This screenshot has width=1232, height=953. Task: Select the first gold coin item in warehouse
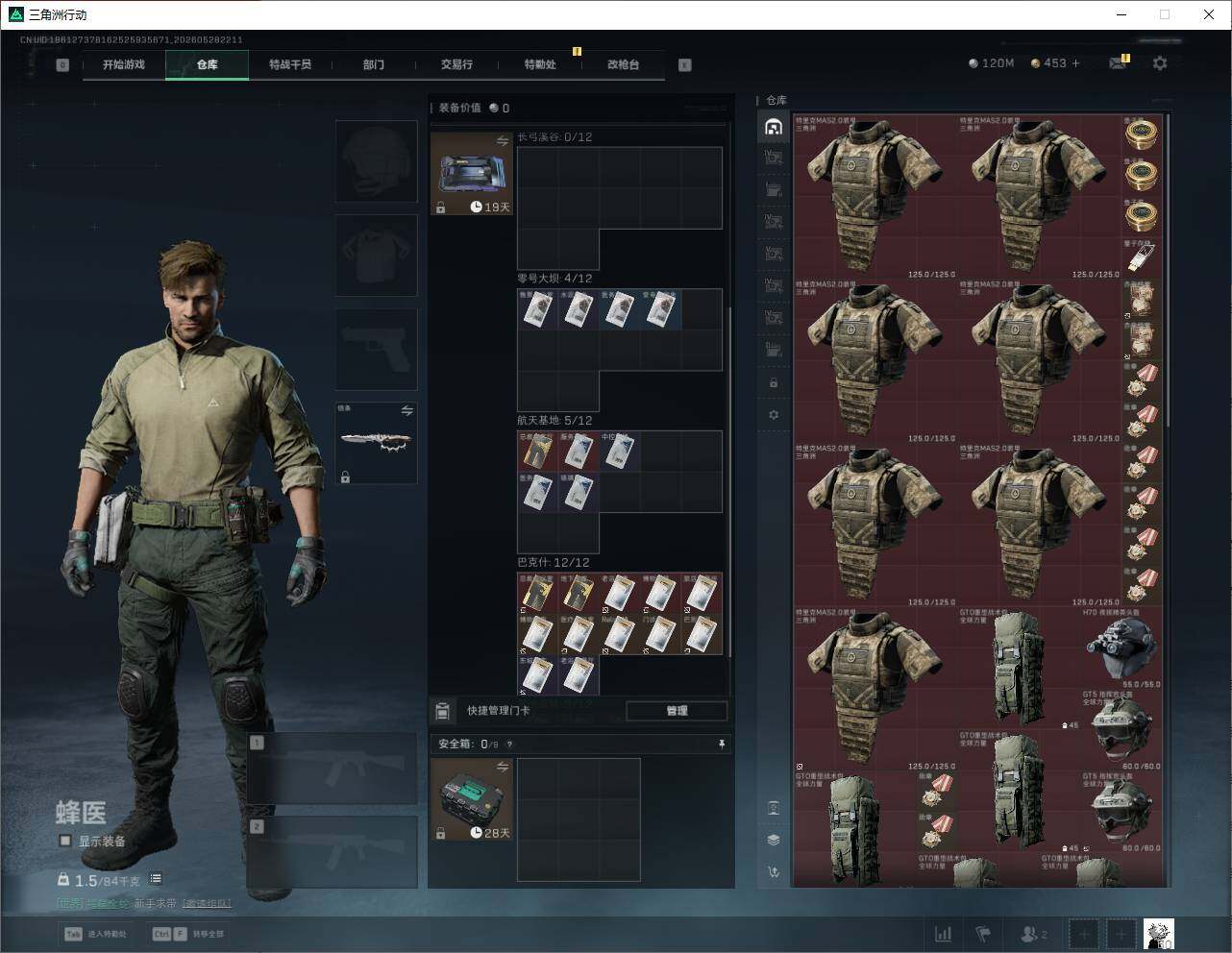click(1141, 134)
